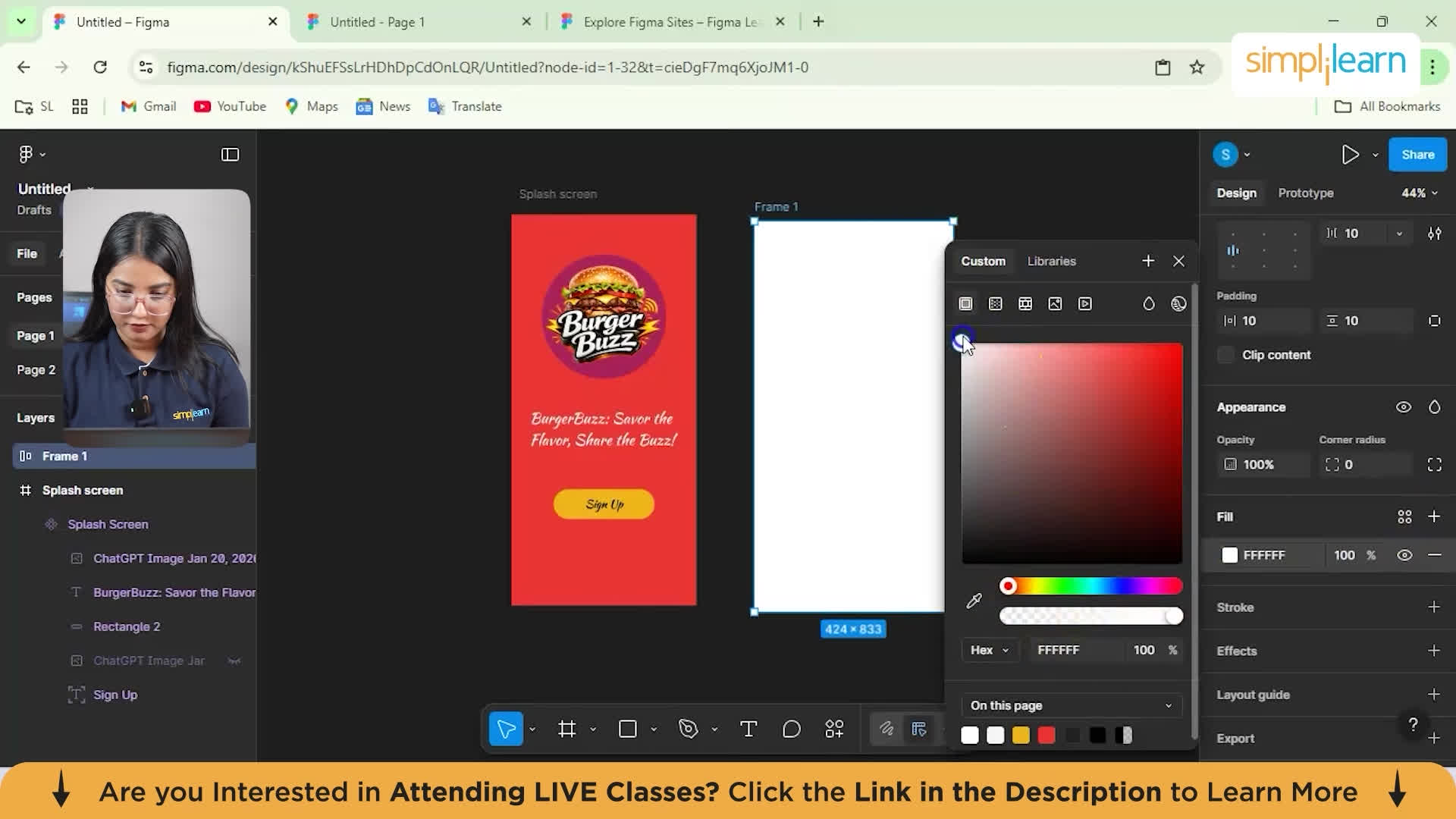This screenshot has height=819, width=1456.
Task: Hide the FFFFFF fill with eye icon
Action: 1404,555
